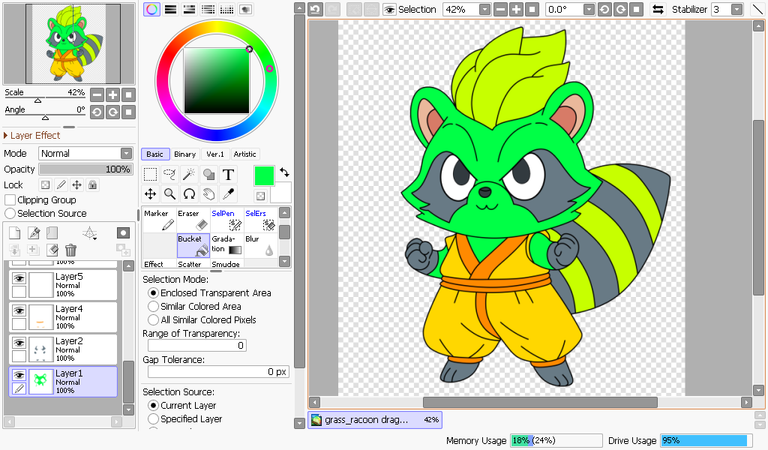Choose Similar Colored Area selection mode
768x450 pixels.
[x=153, y=307]
